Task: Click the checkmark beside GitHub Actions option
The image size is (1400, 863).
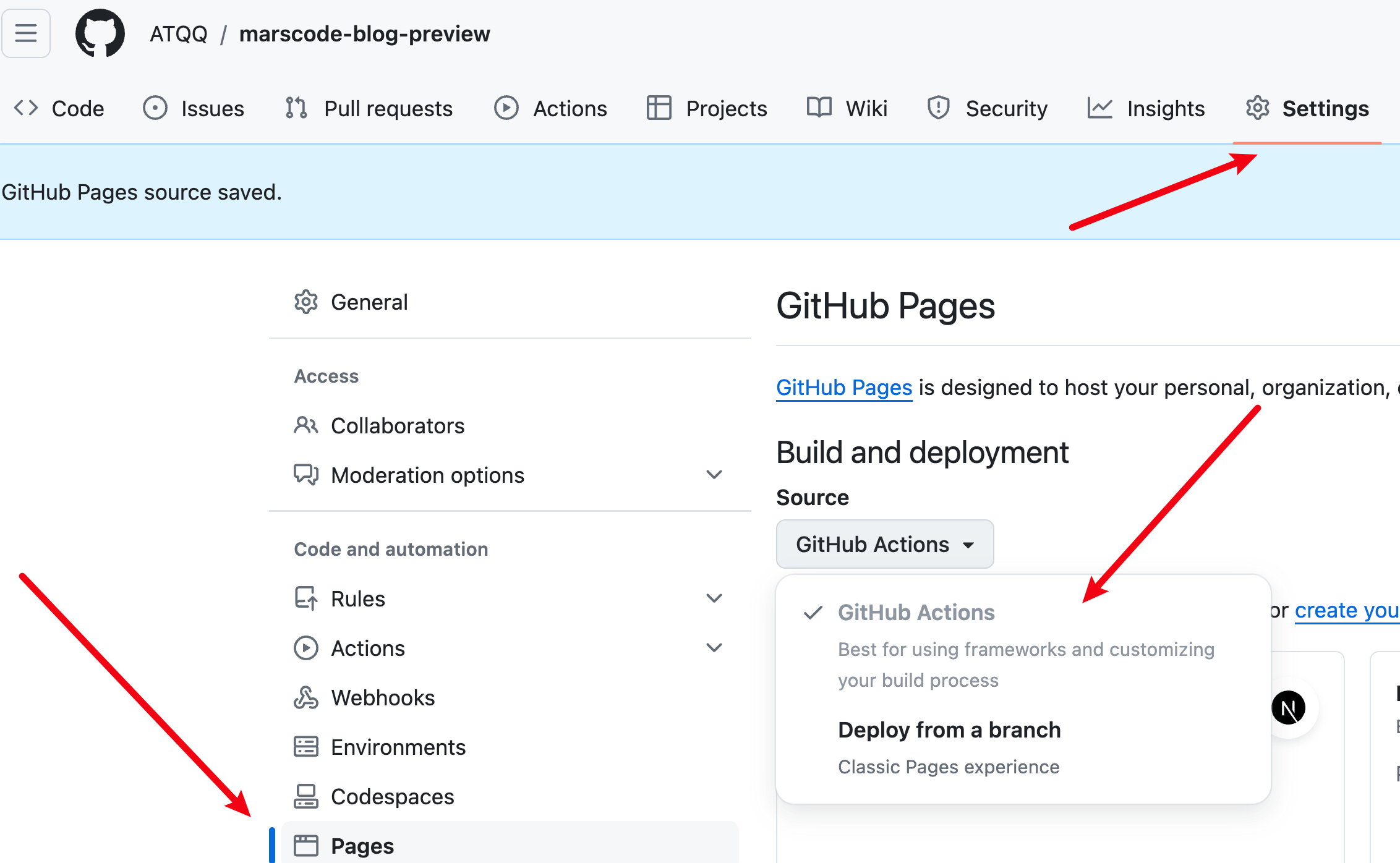Action: pyautogui.click(x=813, y=613)
